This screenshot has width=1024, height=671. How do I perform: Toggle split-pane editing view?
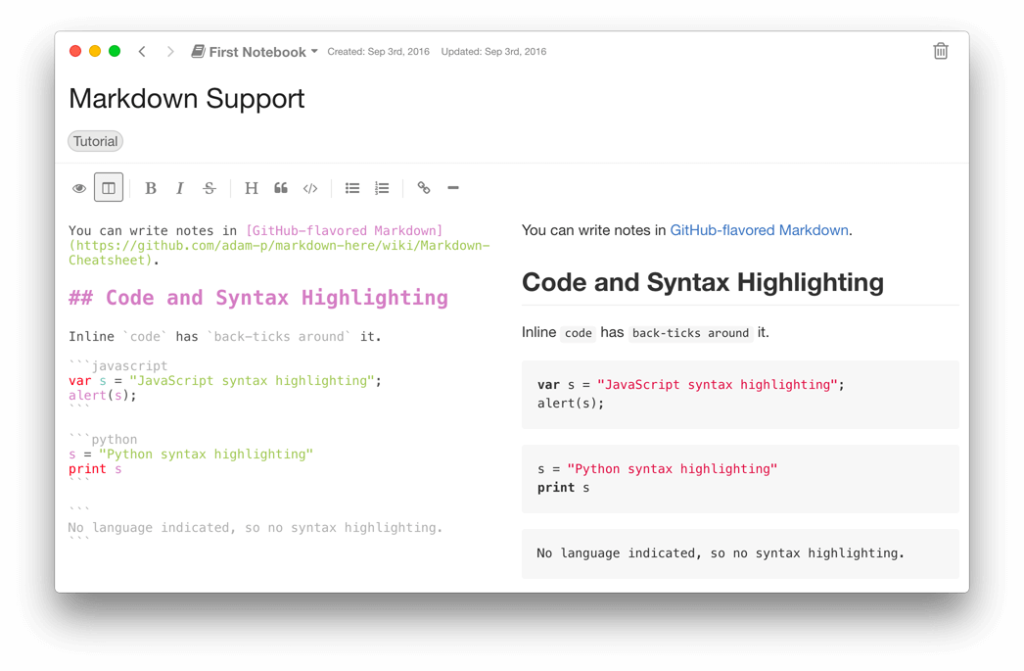[x=108, y=187]
